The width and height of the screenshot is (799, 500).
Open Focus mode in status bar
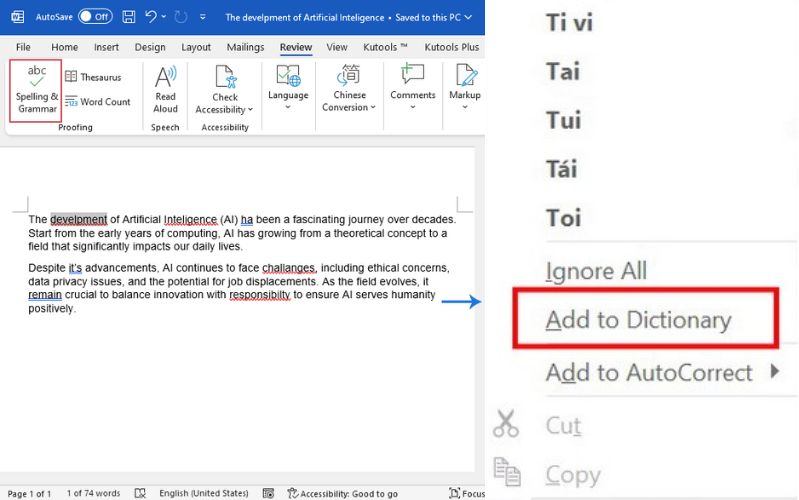tap(467, 493)
